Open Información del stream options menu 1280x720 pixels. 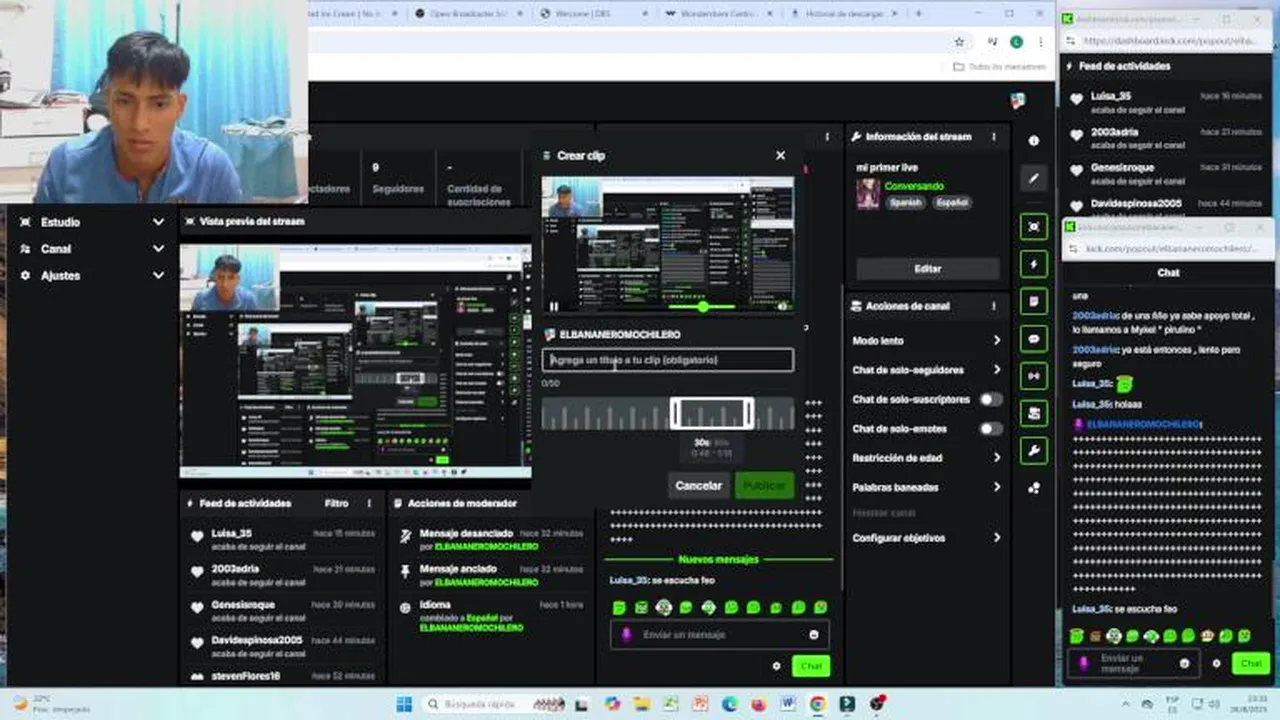pos(993,137)
